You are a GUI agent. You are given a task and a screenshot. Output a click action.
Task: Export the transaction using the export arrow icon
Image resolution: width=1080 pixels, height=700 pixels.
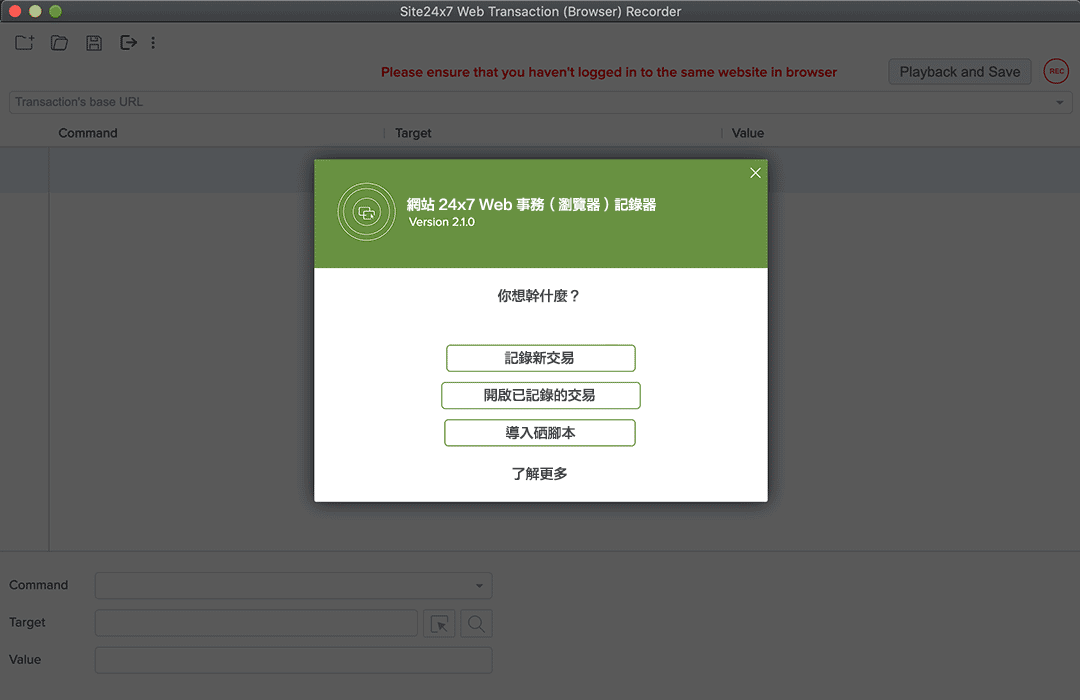128,42
